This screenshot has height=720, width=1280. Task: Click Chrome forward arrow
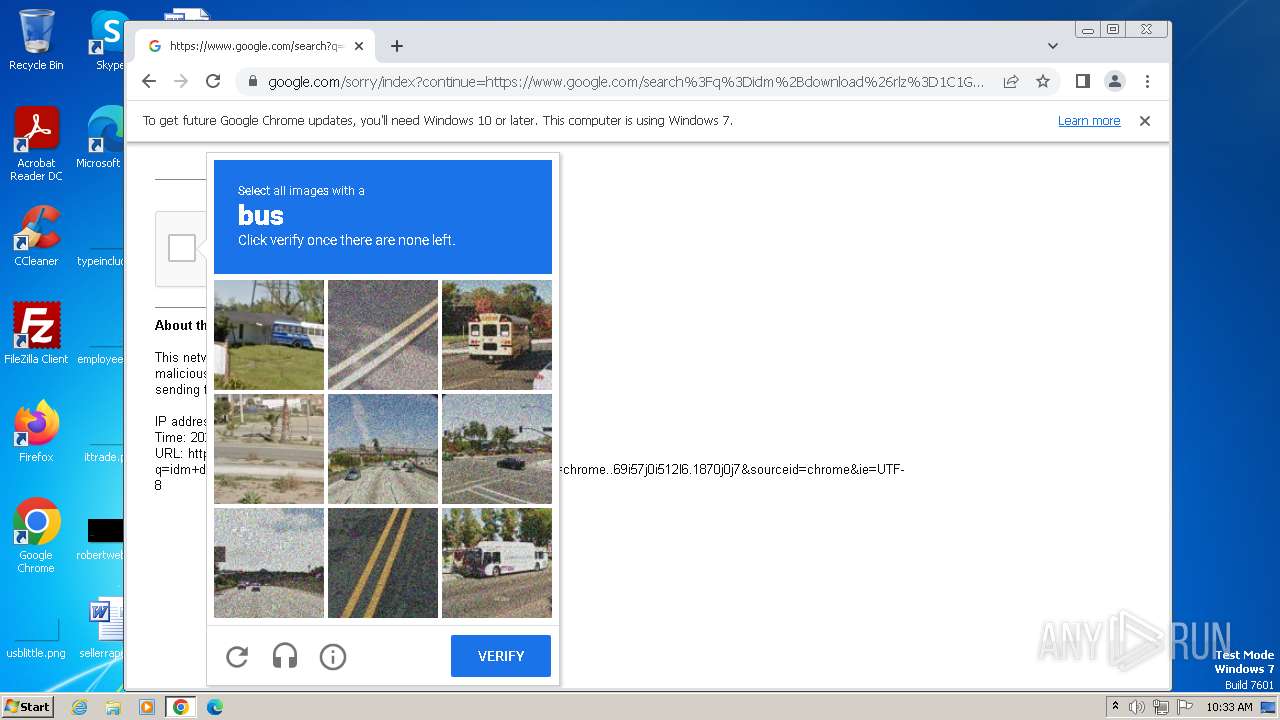tap(181, 81)
